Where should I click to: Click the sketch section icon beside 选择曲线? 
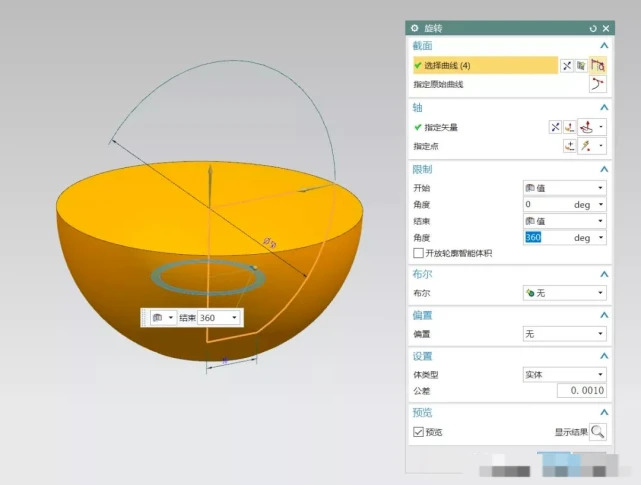[567, 65]
